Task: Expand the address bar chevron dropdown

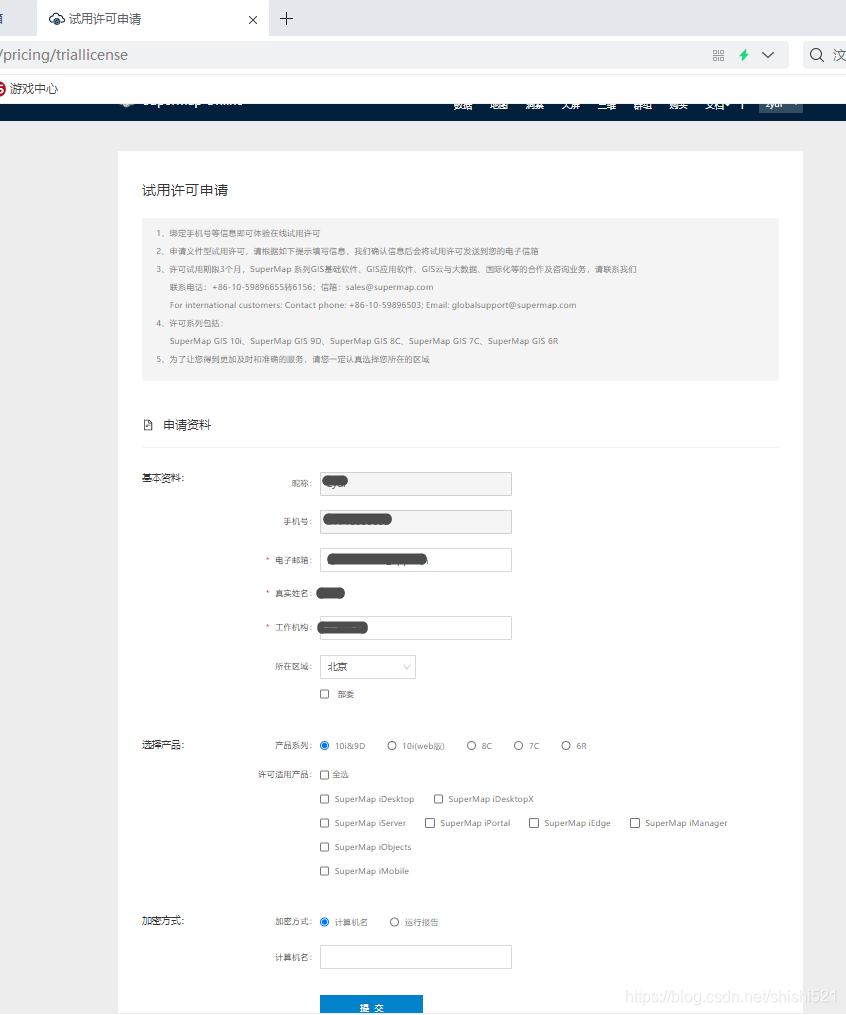Action: click(768, 55)
